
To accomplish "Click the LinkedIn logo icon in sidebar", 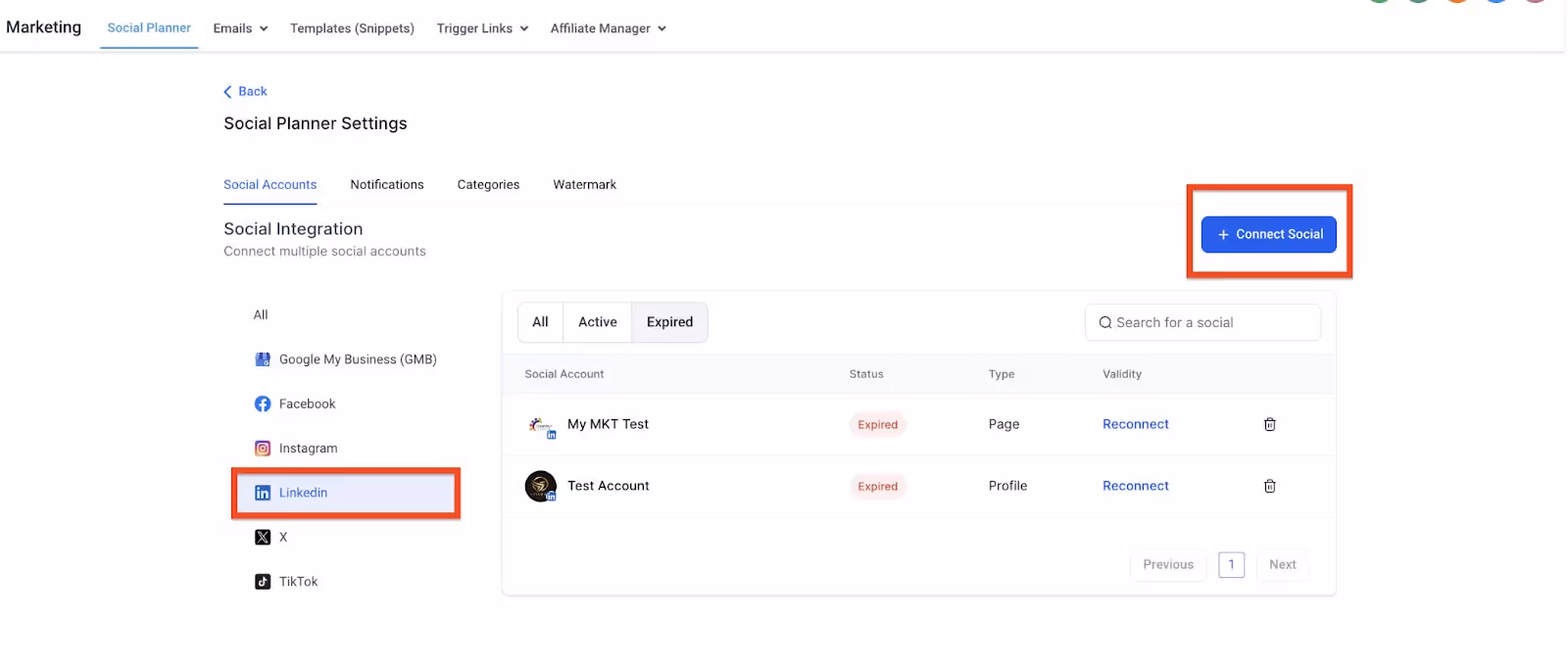I will click(x=263, y=493).
